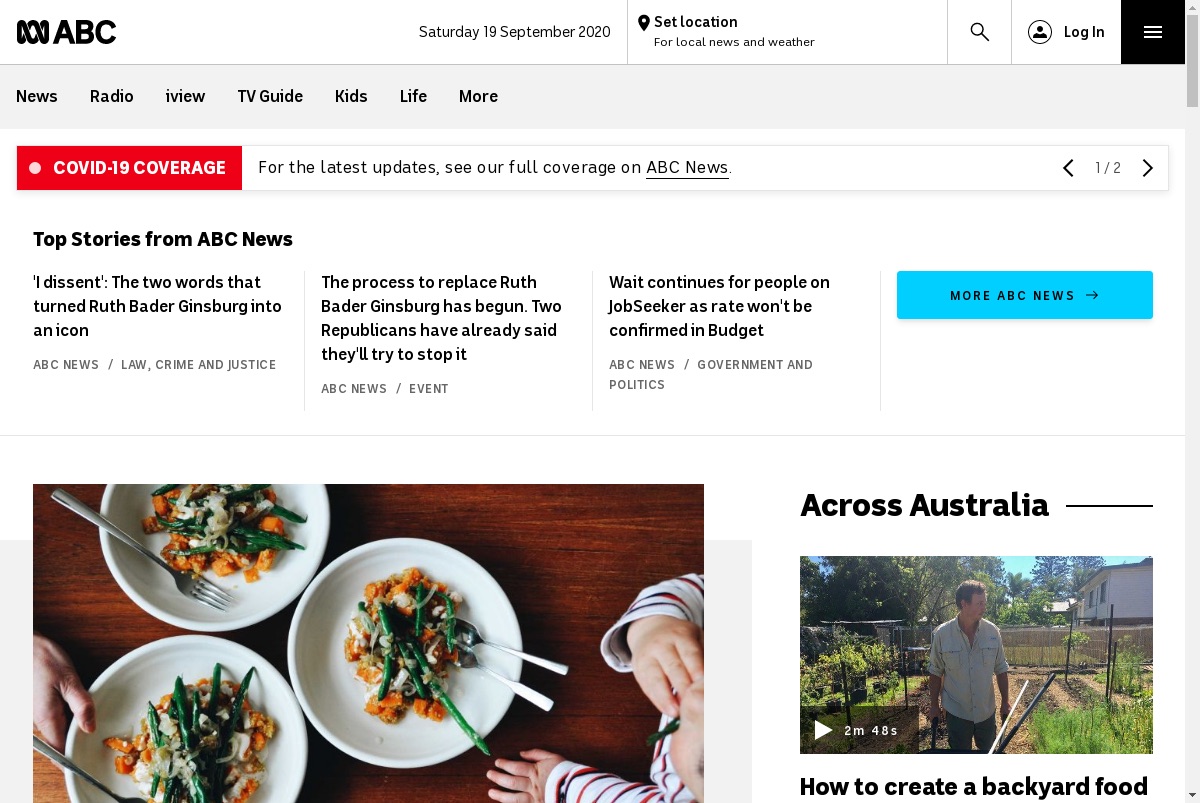Open 'How to create a backyard food' headline
Viewport: 1200px width, 803px height.
click(974, 787)
